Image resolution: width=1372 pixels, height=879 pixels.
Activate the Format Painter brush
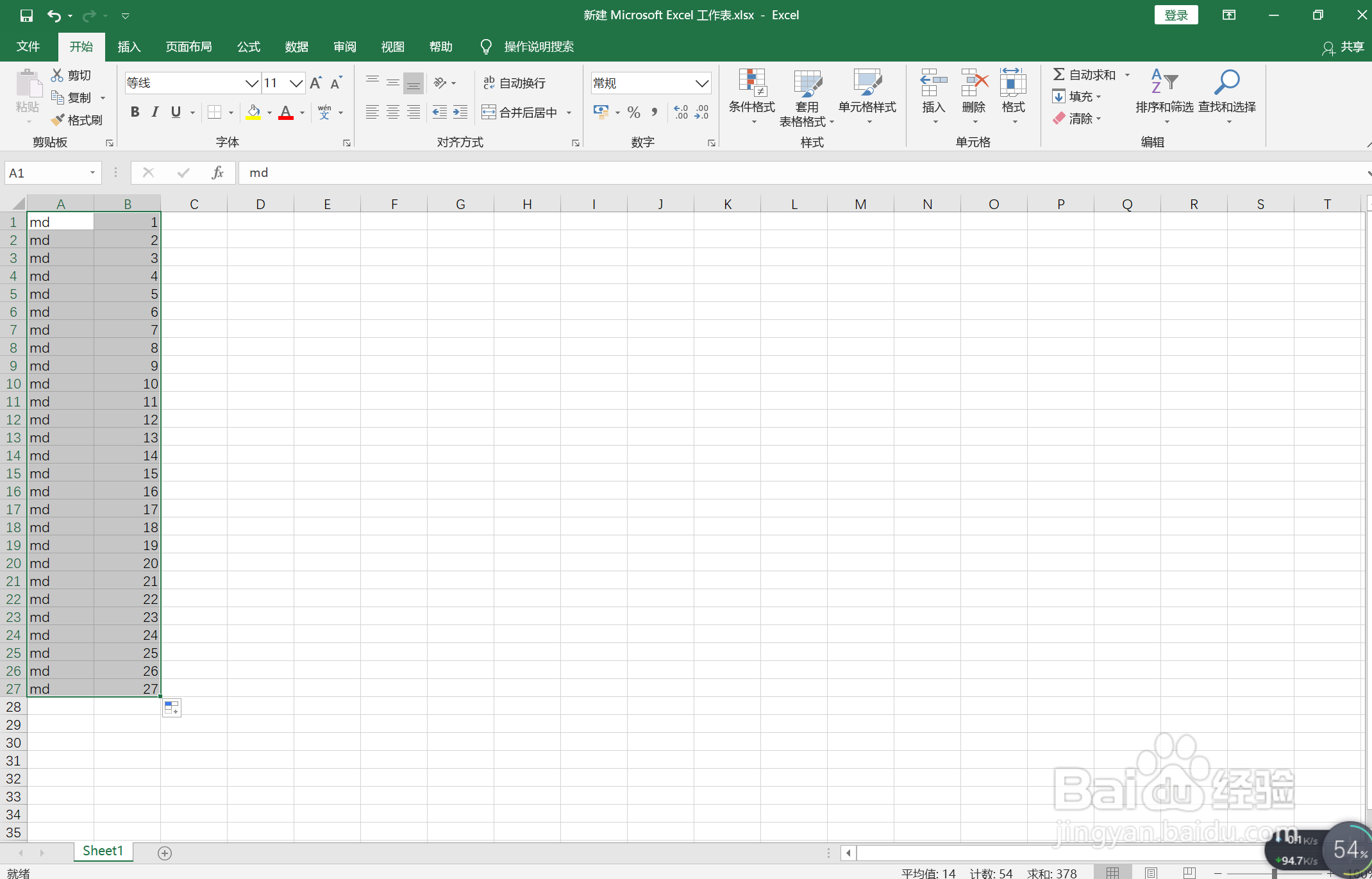click(58, 120)
